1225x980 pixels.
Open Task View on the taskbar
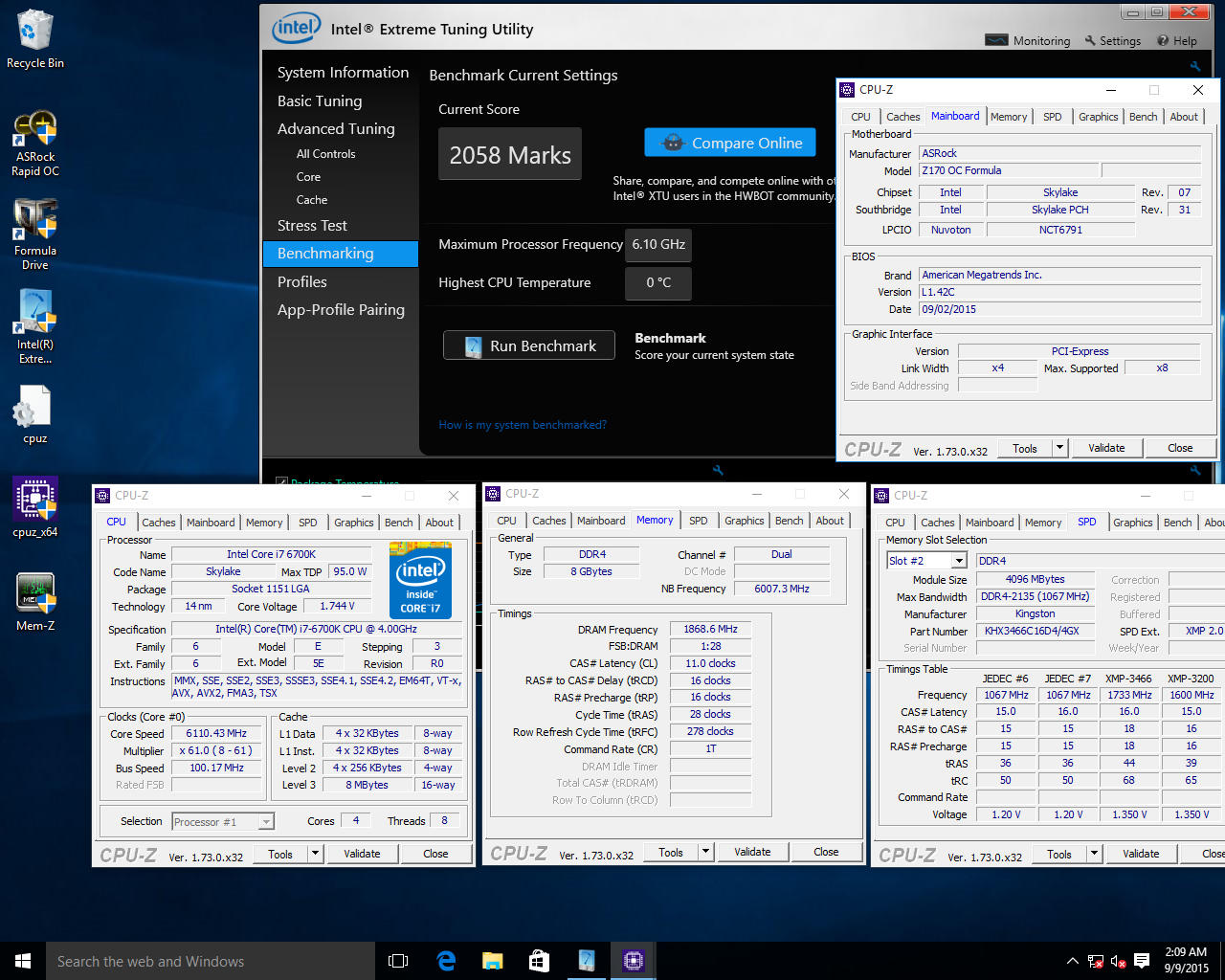click(x=398, y=961)
